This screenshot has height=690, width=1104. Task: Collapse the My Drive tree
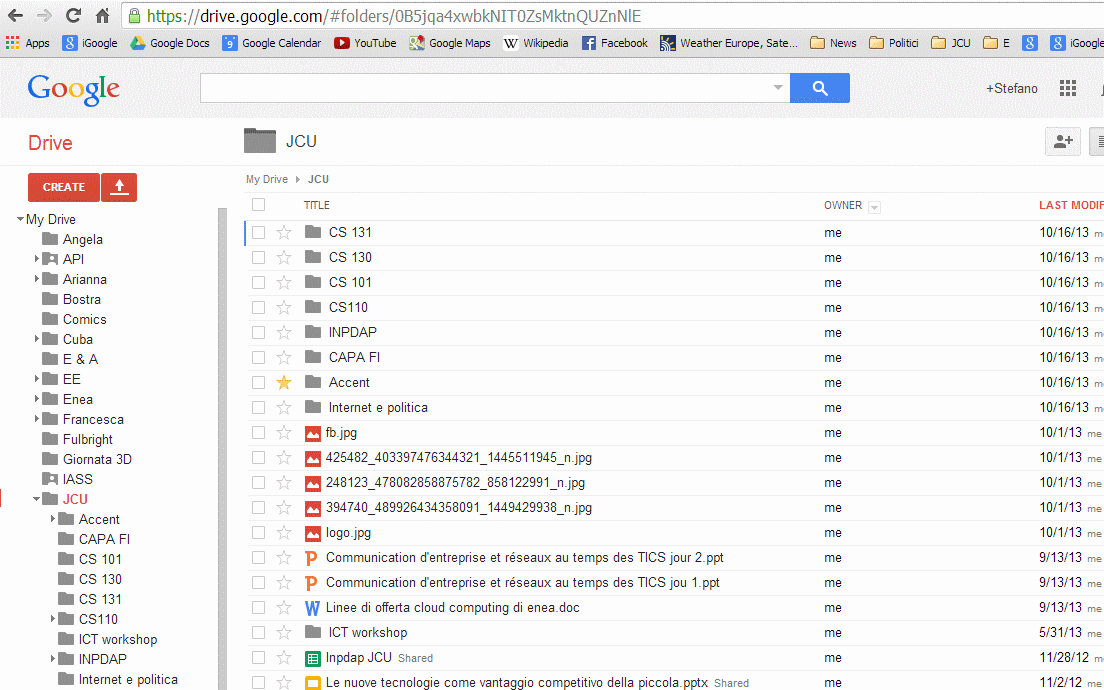pyautogui.click(x=20, y=219)
